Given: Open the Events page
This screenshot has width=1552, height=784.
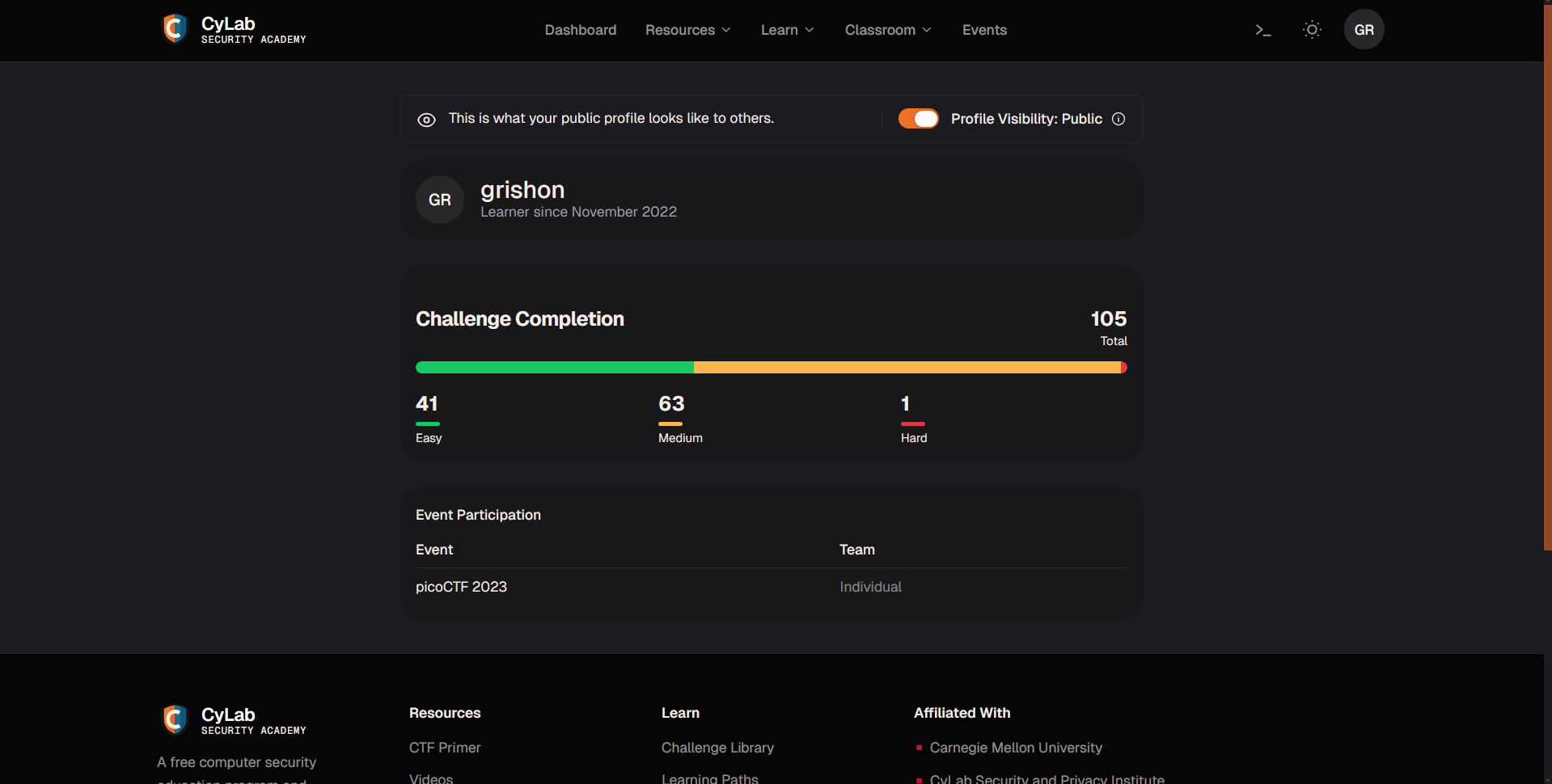Looking at the screenshot, I should pyautogui.click(x=984, y=30).
